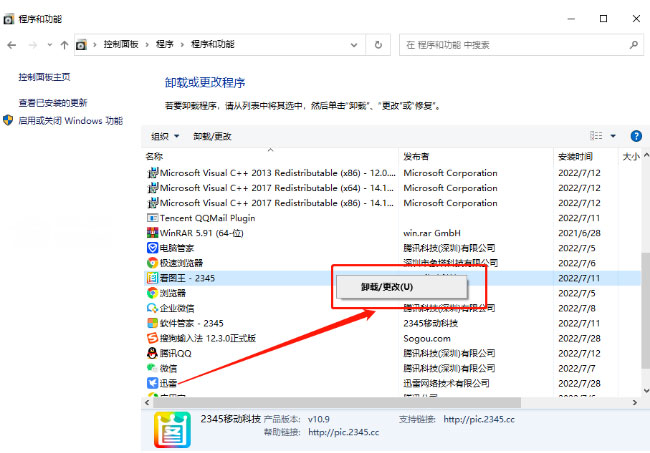
Task: Select the 看图王 - 2345 icon
Action: pyautogui.click(x=153, y=278)
